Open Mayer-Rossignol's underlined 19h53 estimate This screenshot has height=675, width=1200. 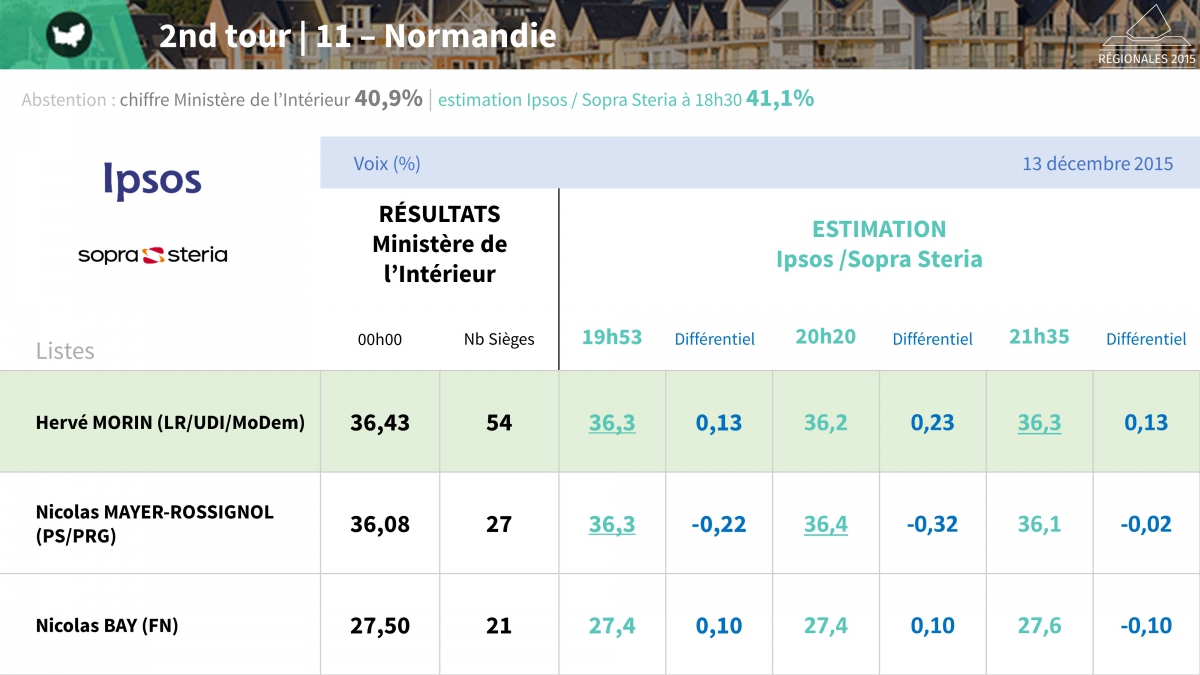[612, 525]
